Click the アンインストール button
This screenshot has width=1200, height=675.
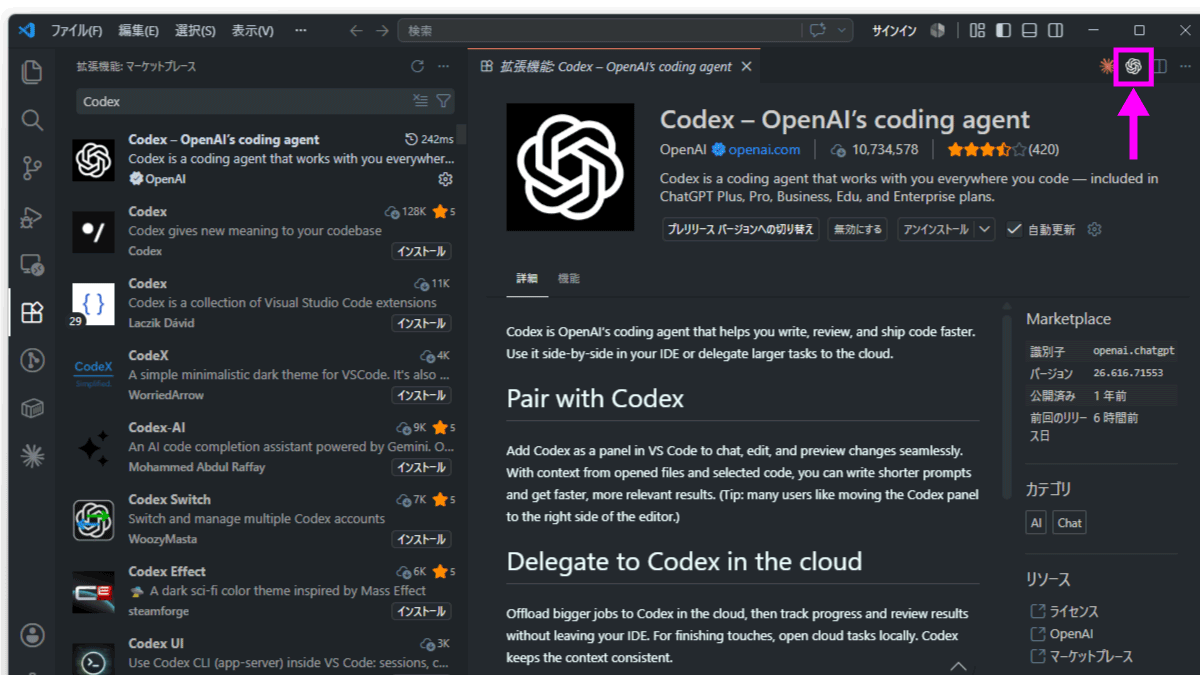click(936, 229)
